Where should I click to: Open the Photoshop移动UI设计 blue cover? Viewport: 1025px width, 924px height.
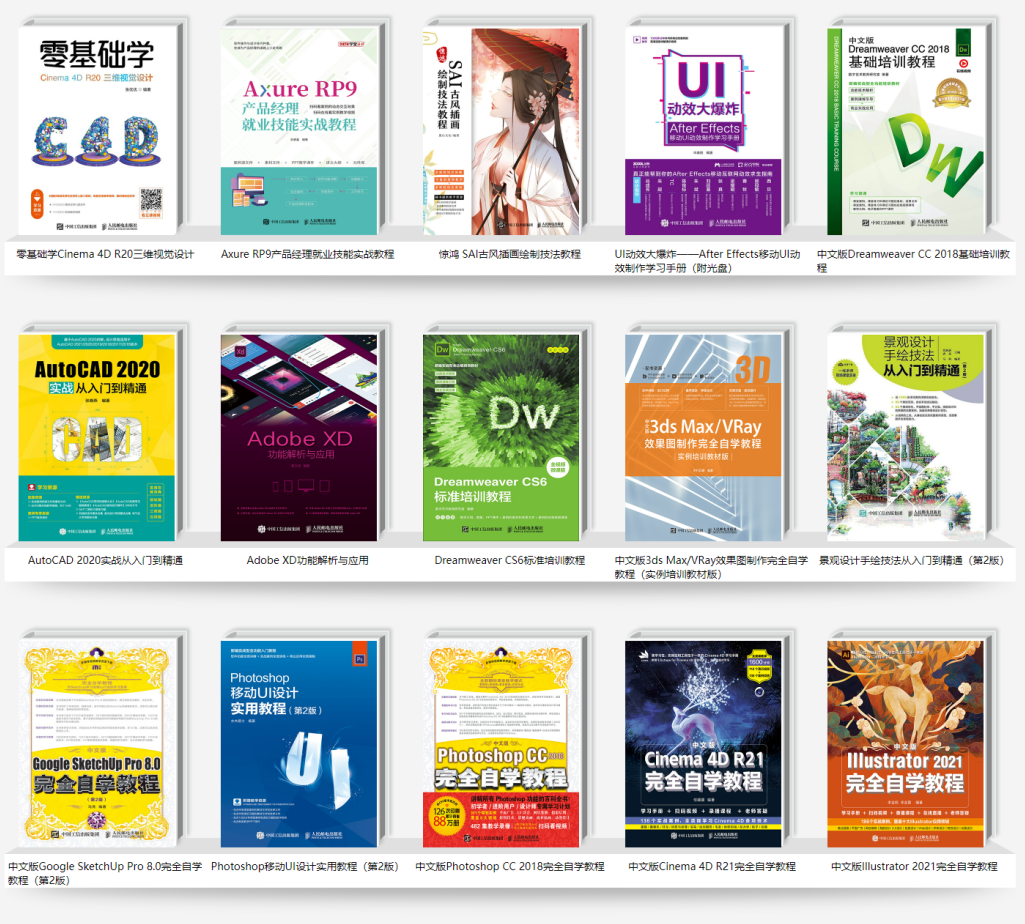click(x=299, y=744)
